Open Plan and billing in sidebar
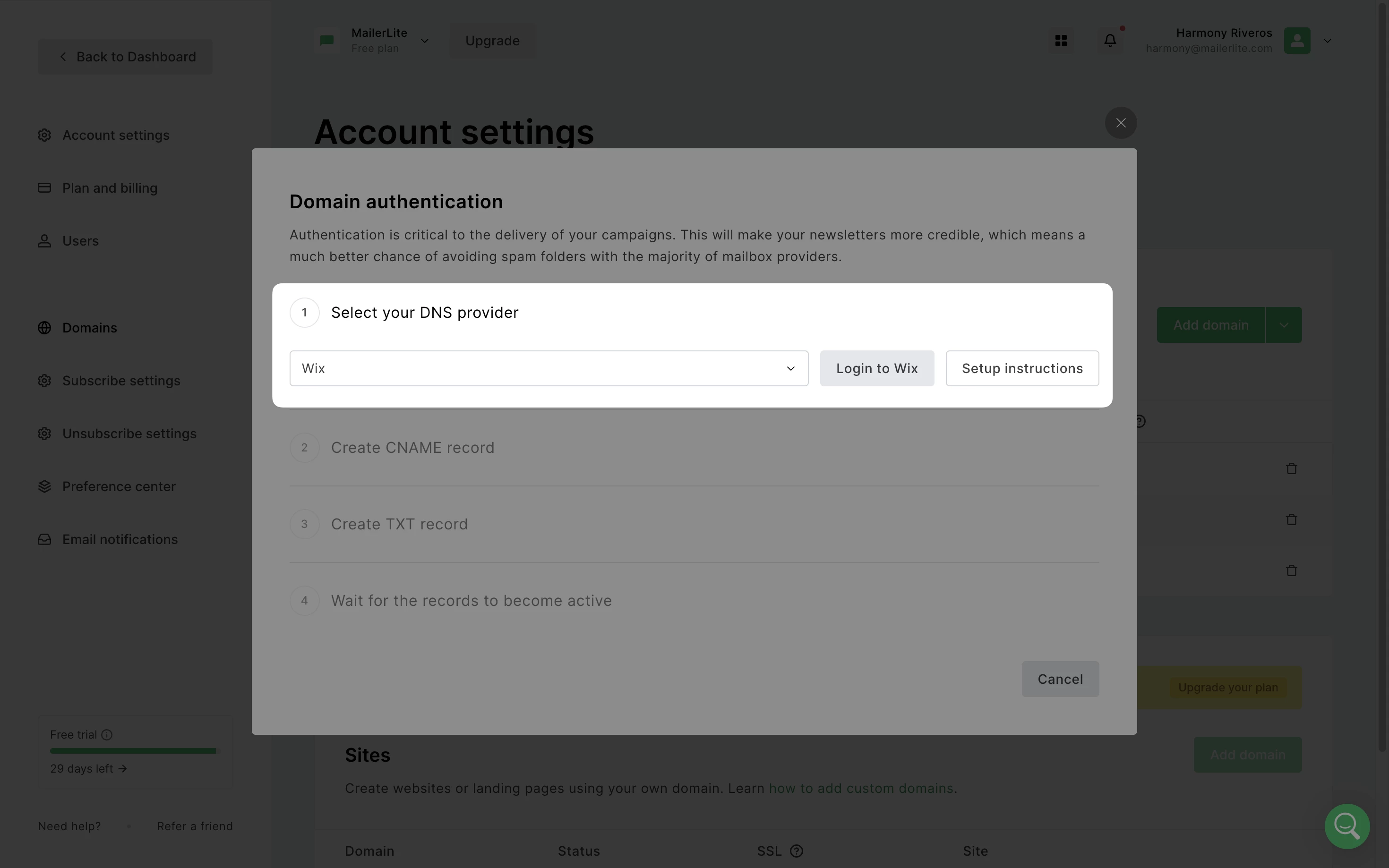 [x=109, y=188]
